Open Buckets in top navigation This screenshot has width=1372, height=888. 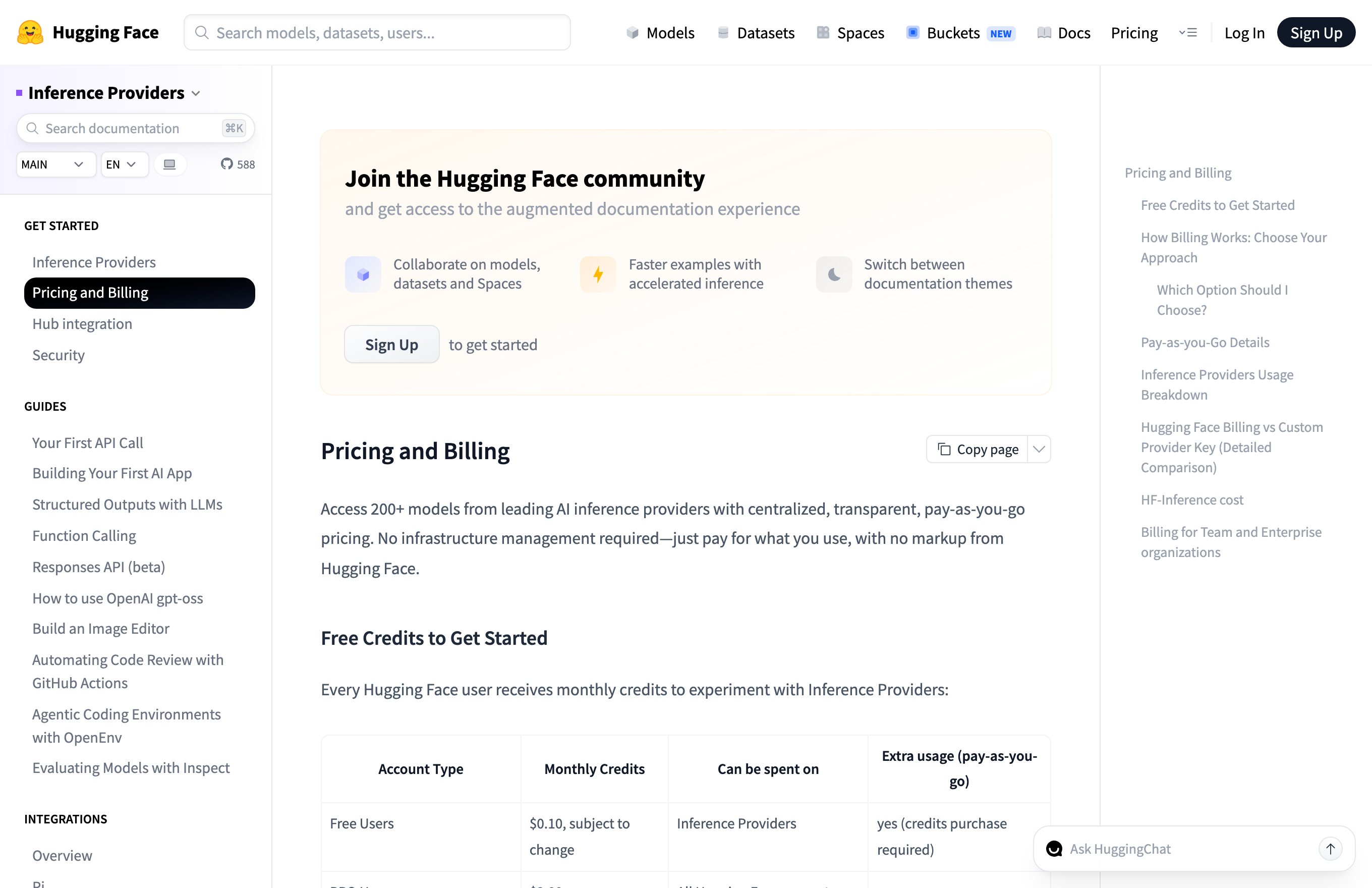click(953, 33)
